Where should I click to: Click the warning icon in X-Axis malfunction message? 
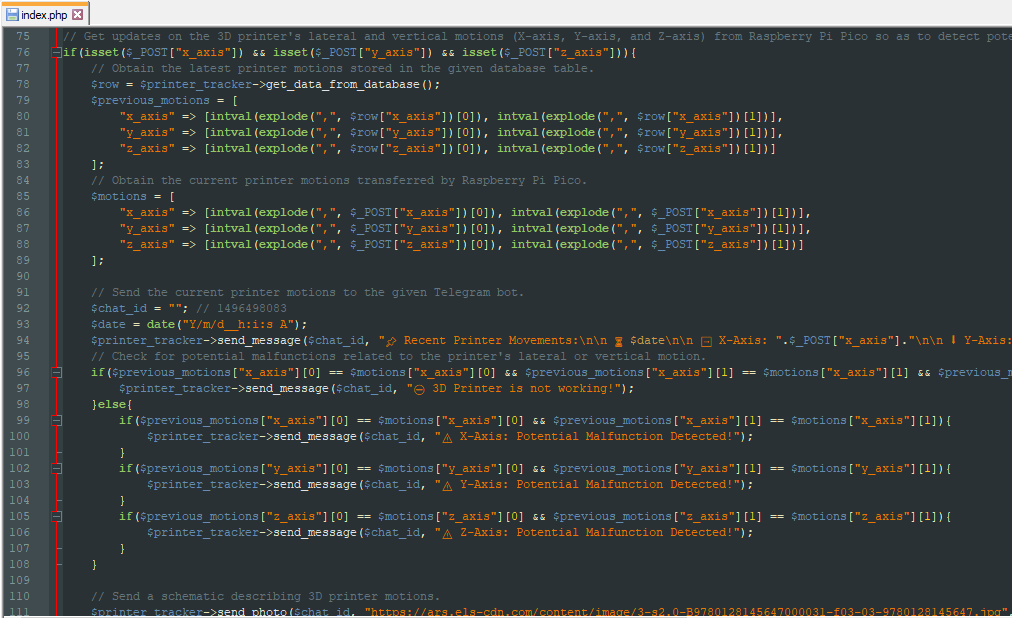click(448, 436)
